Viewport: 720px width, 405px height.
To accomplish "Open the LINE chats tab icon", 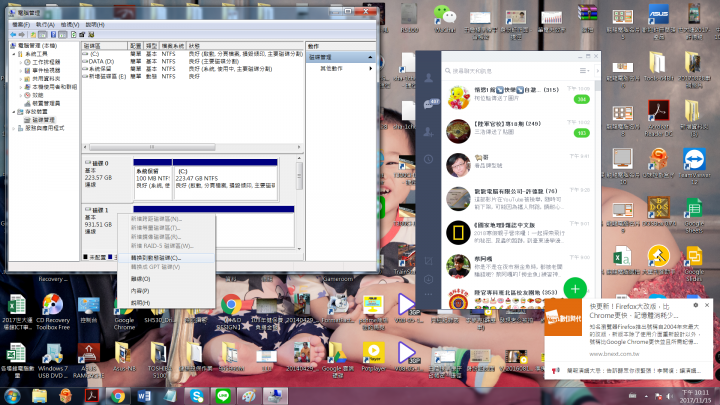I will [429, 105].
